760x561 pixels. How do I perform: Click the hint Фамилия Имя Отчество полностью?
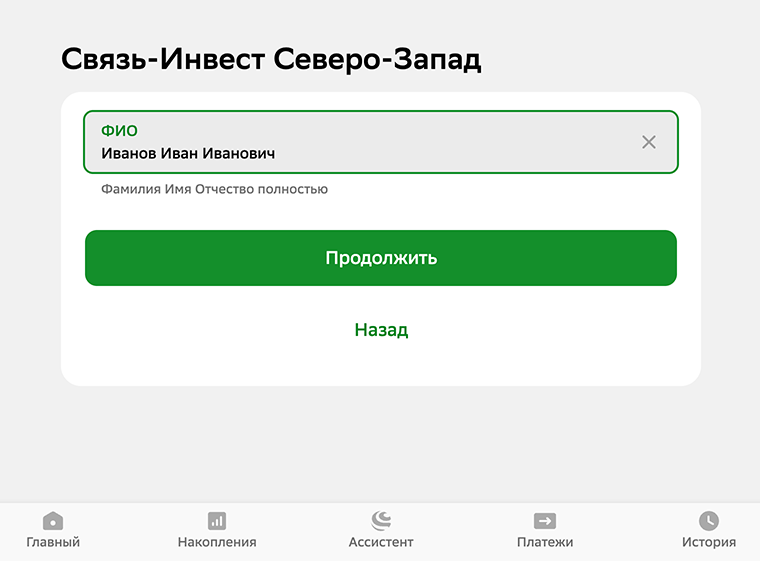coord(214,189)
